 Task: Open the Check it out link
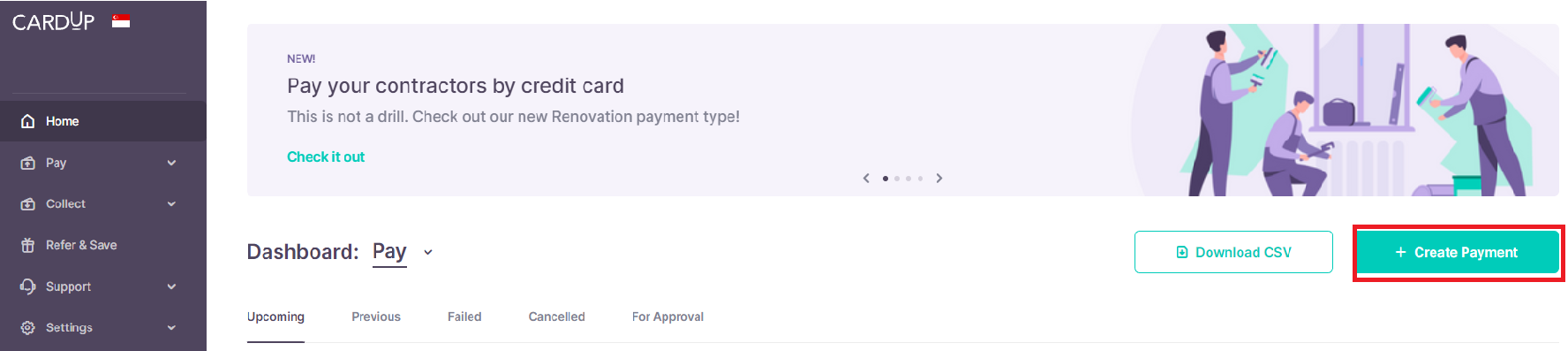coord(326,156)
